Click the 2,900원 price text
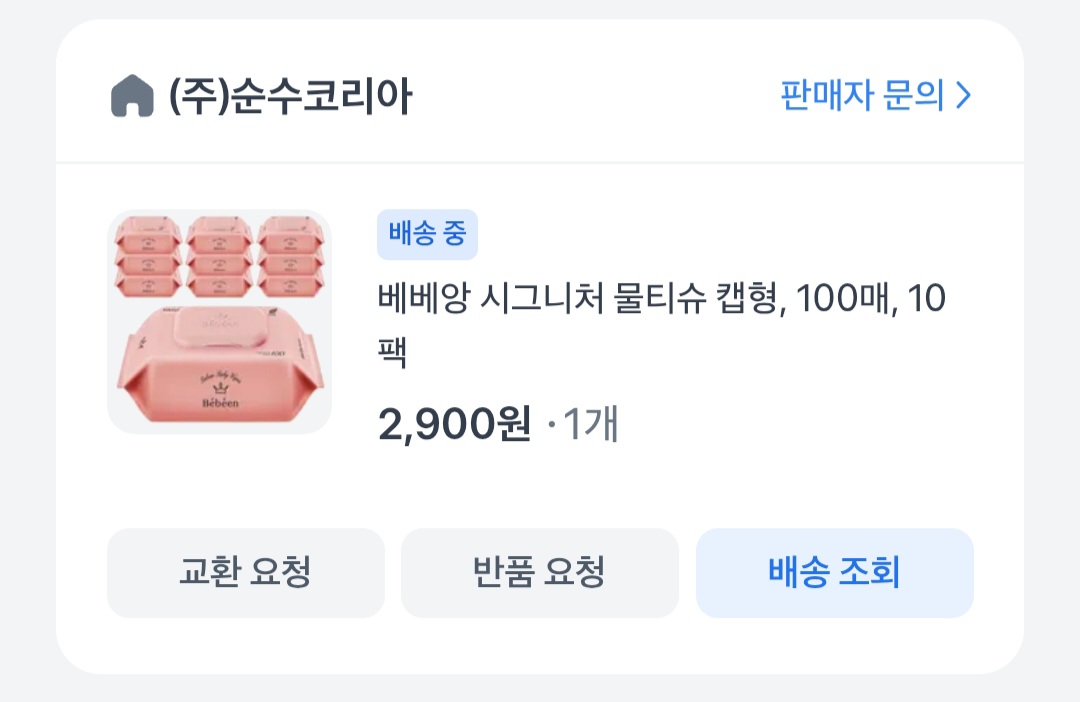 pos(454,425)
